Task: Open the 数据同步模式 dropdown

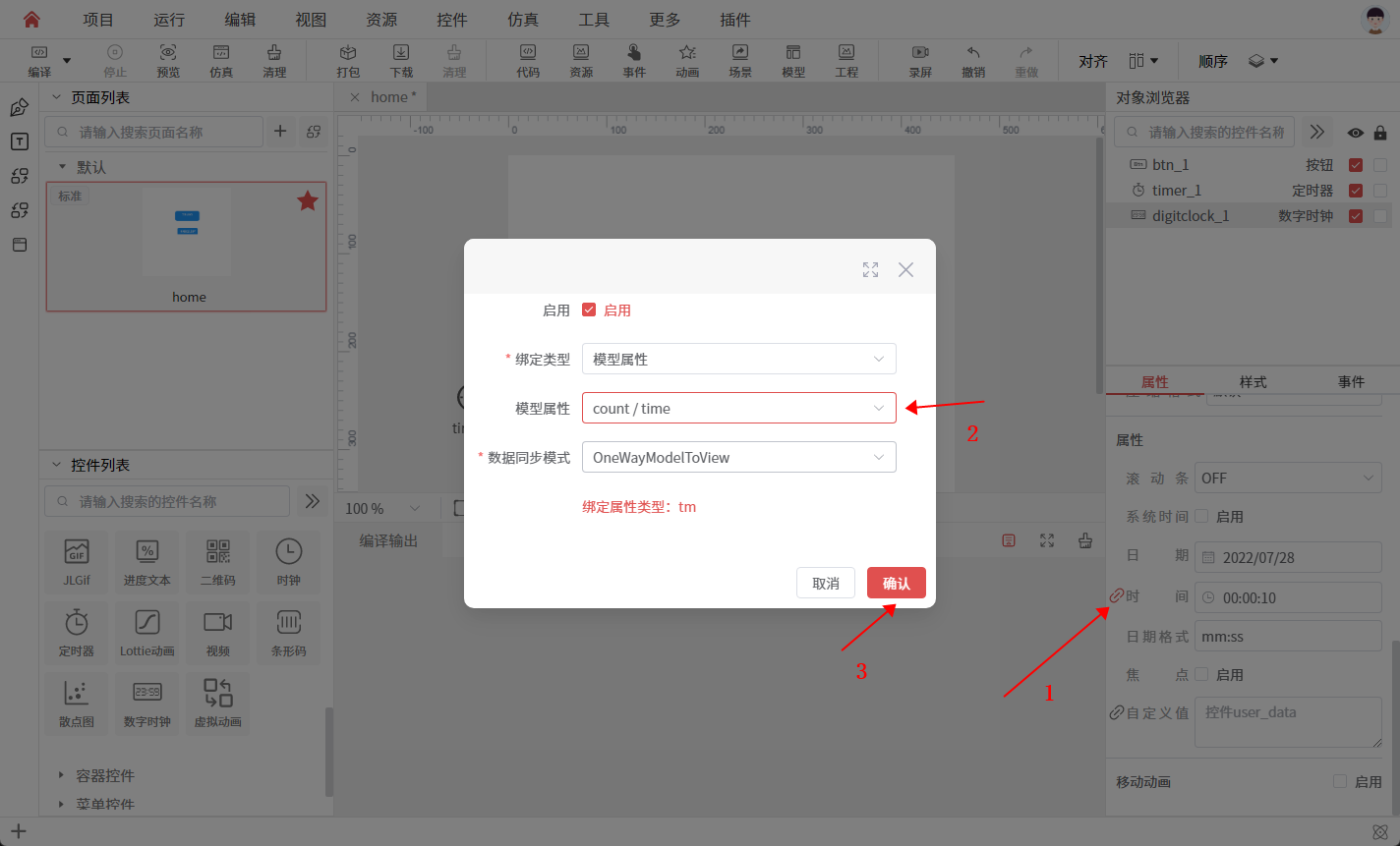Action: [738, 457]
